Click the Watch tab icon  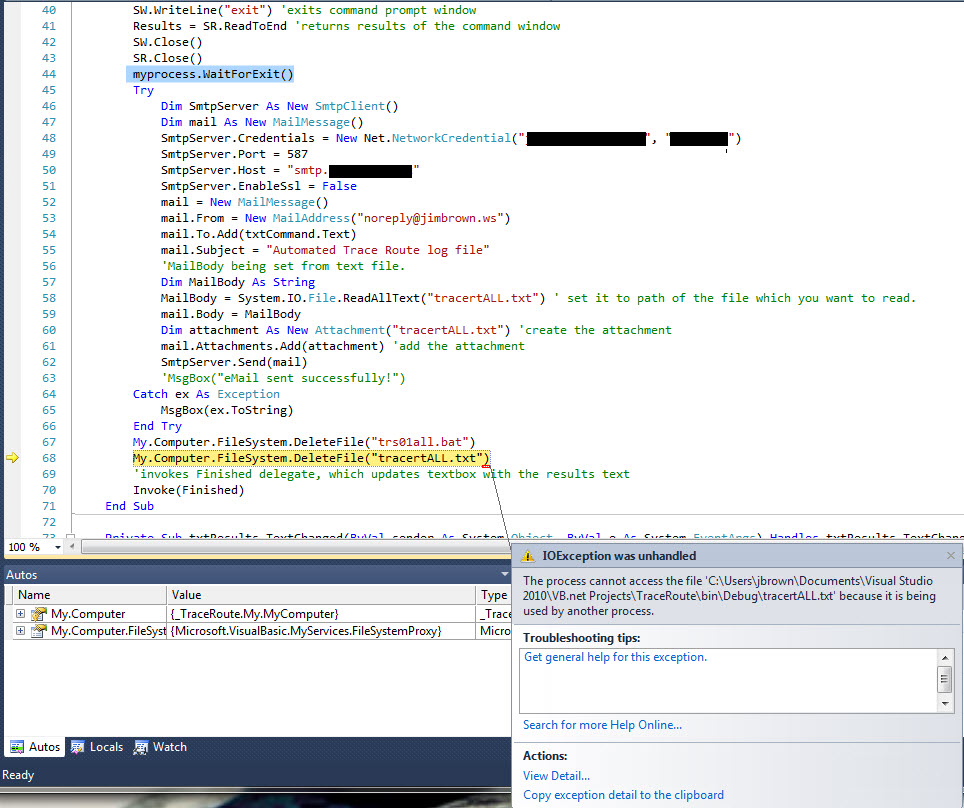click(x=141, y=747)
